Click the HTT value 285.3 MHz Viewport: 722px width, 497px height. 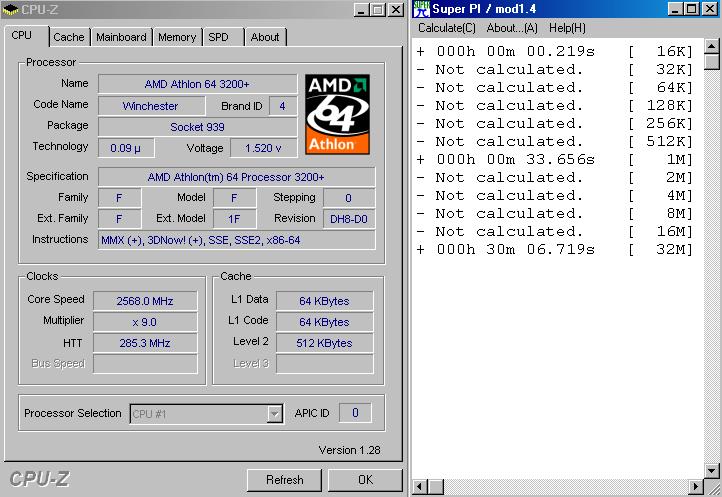click(x=145, y=343)
